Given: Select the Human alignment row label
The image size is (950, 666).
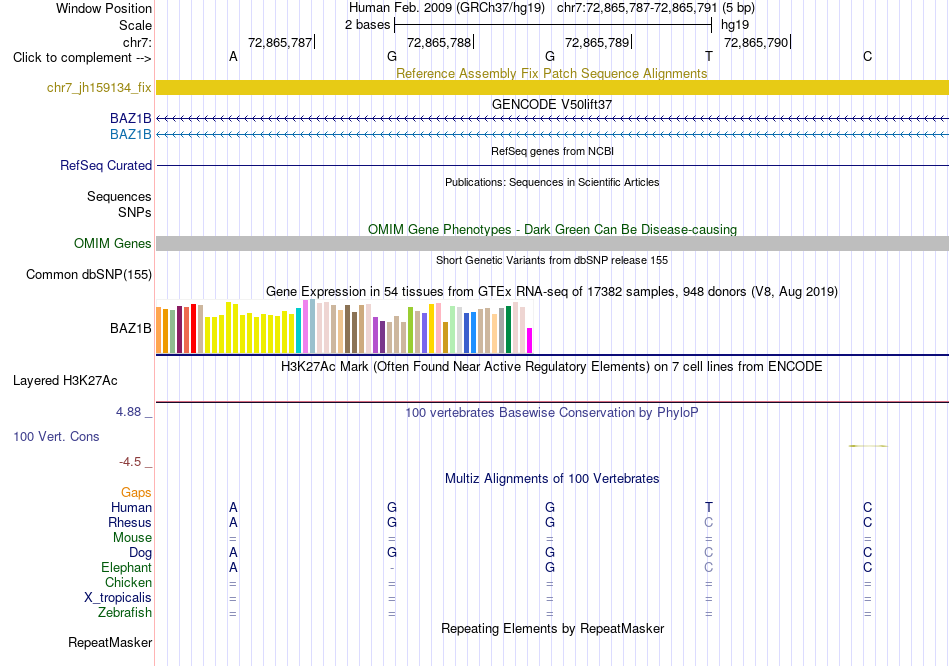Looking at the screenshot, I should coord(131,508).
